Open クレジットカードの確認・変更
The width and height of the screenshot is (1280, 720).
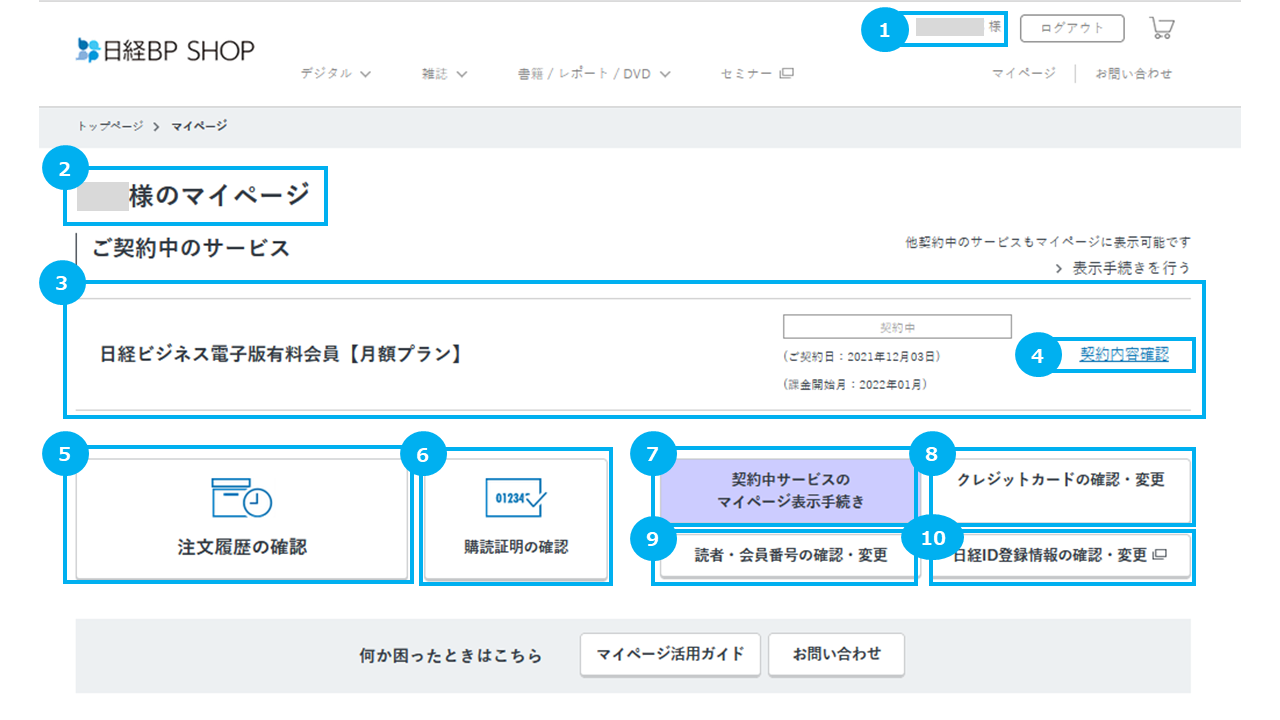(1061, 490)
